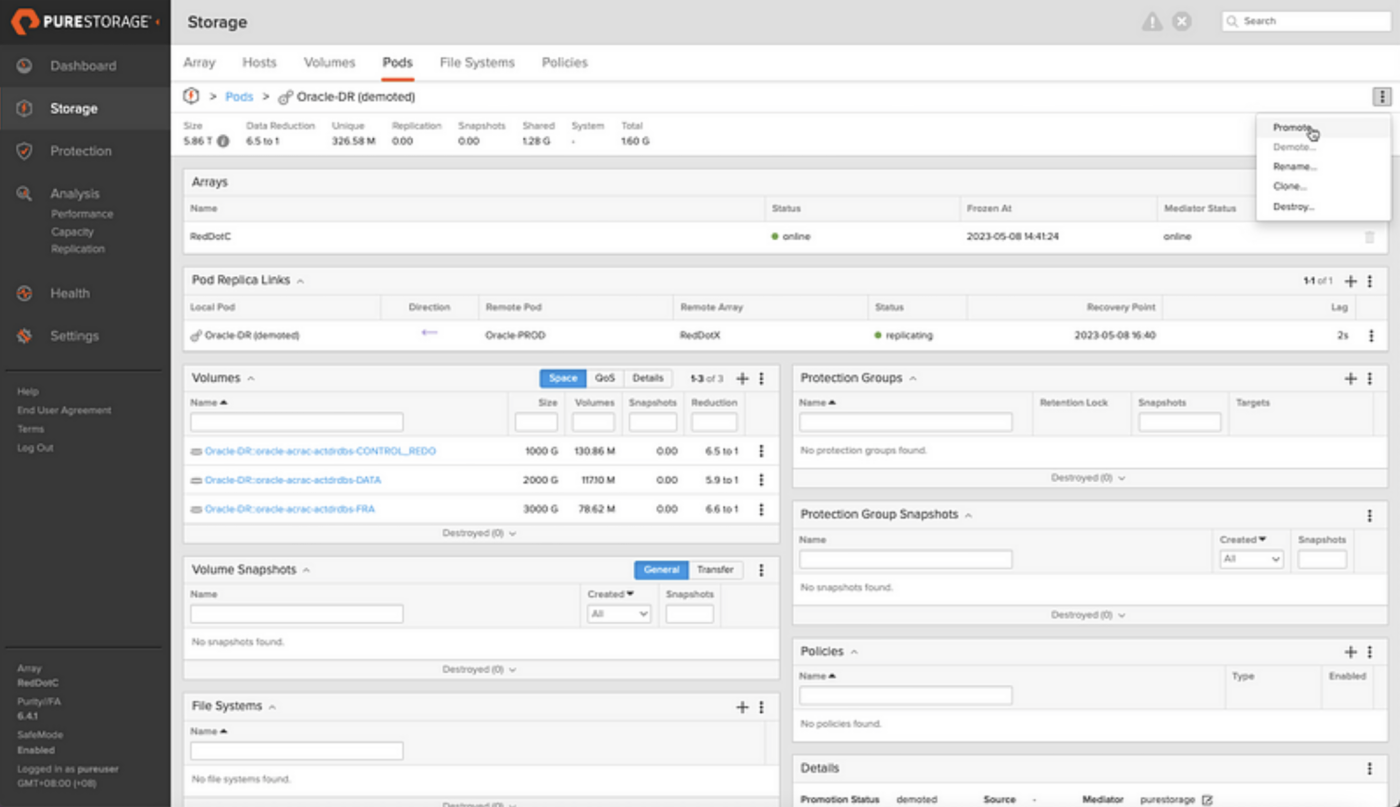Add a file system with plus icon

[743, 707]
